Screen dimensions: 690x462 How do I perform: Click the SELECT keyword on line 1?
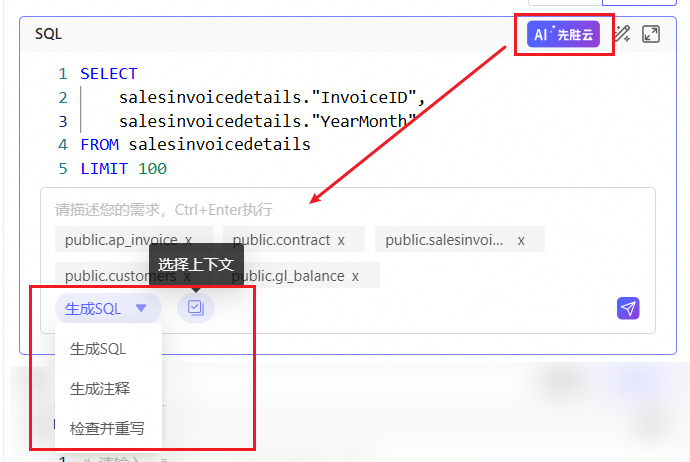point(109,74)
